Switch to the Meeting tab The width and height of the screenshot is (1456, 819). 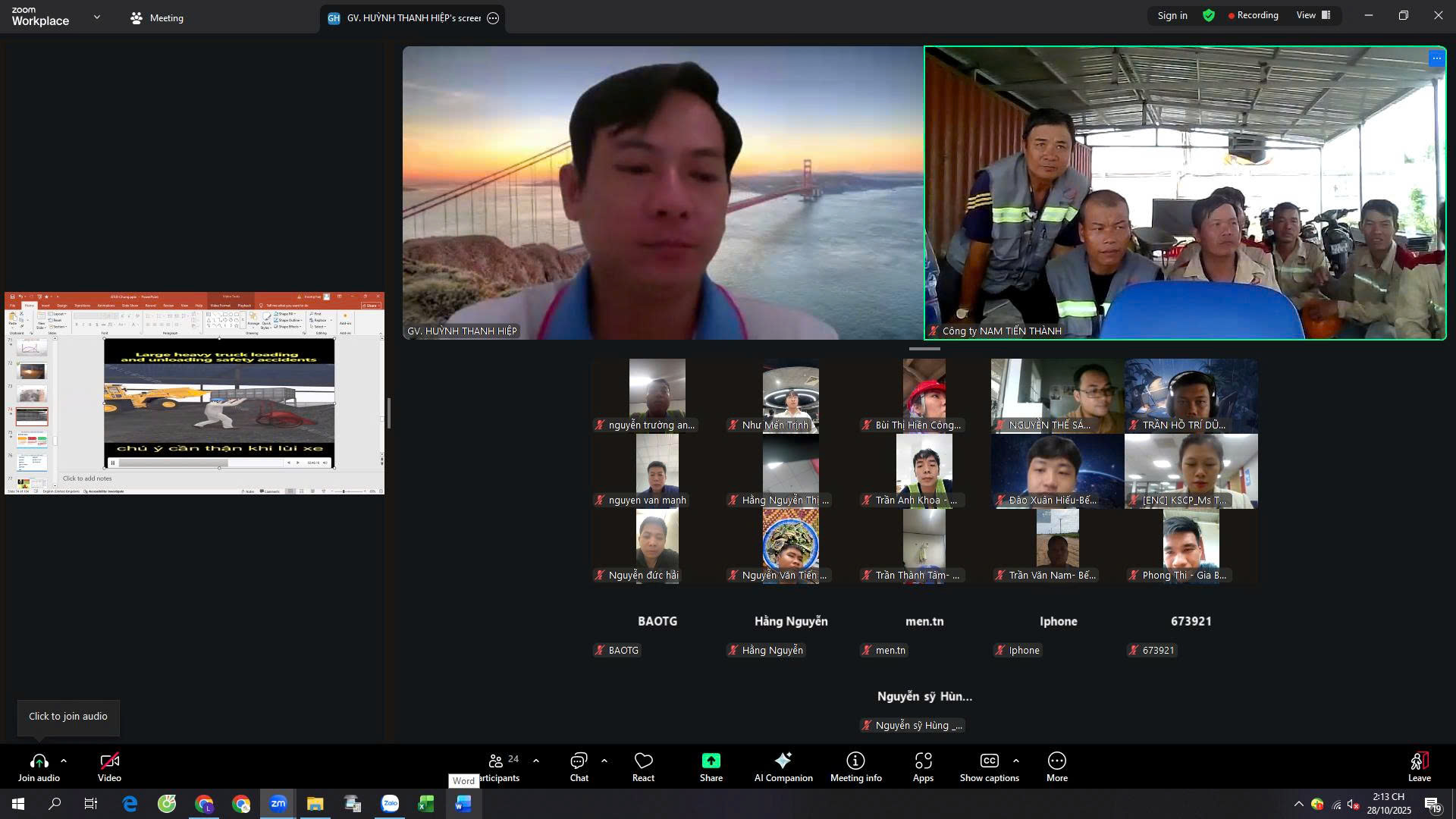(x=157, y=18)
